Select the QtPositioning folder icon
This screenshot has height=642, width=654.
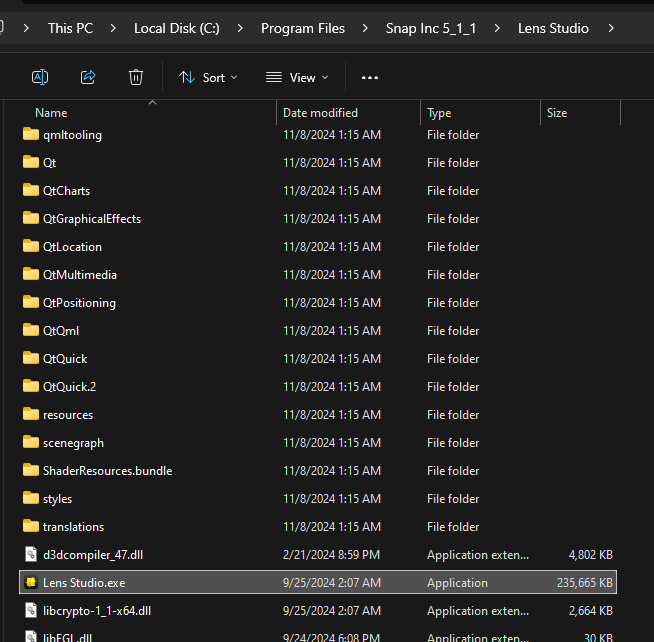pyautogui.click(x=31, y=302)
